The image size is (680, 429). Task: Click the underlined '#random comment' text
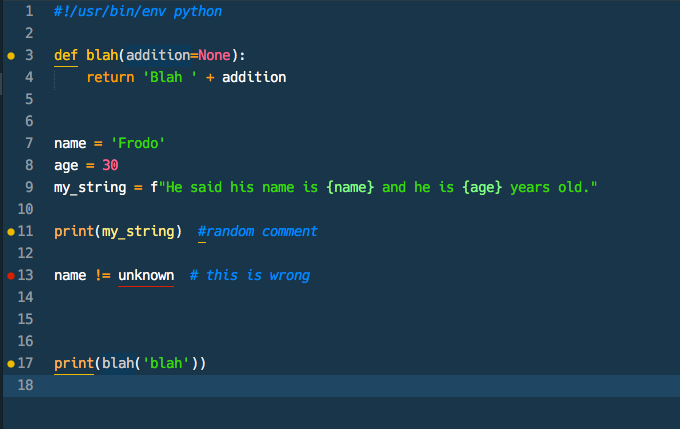[x=257, y=231]
